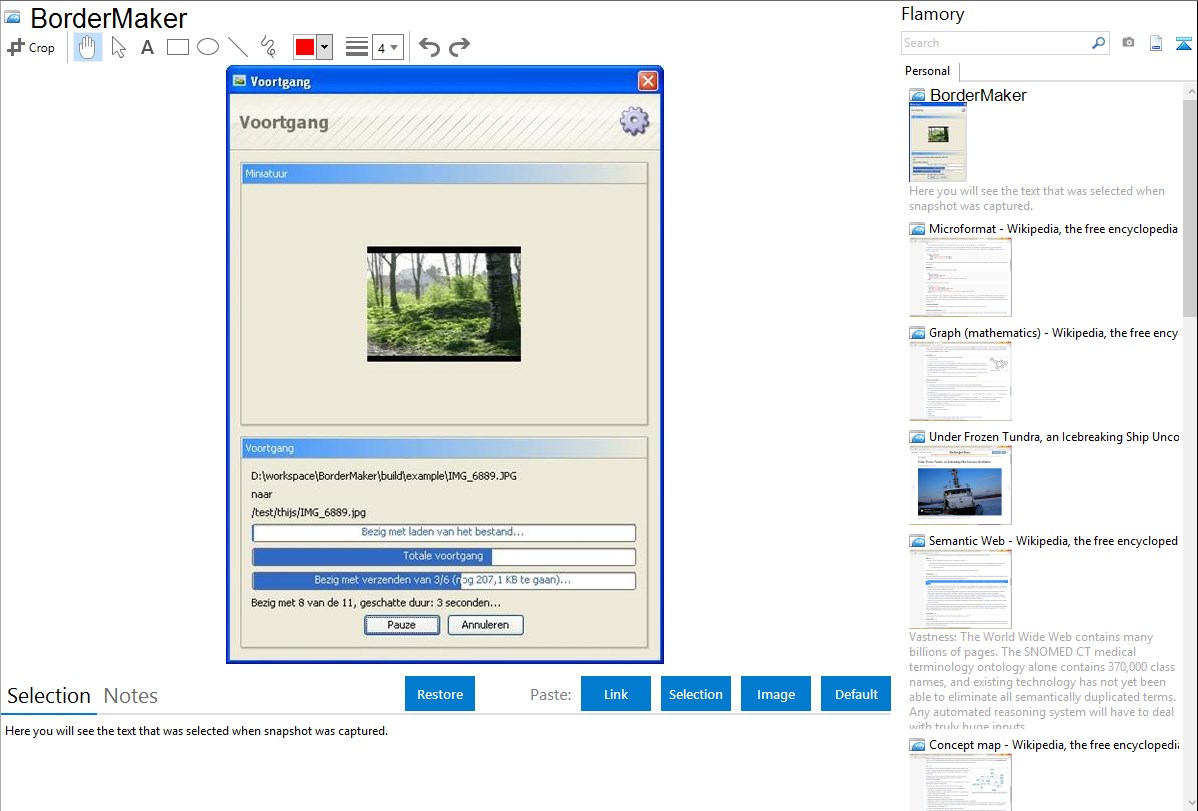Click the red color swatch
Viewport: 1198px width, 811px height.
tap(305, 47)
